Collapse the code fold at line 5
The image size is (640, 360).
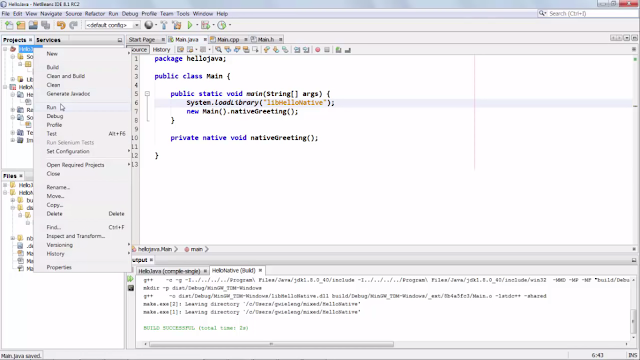click(147, 94)
